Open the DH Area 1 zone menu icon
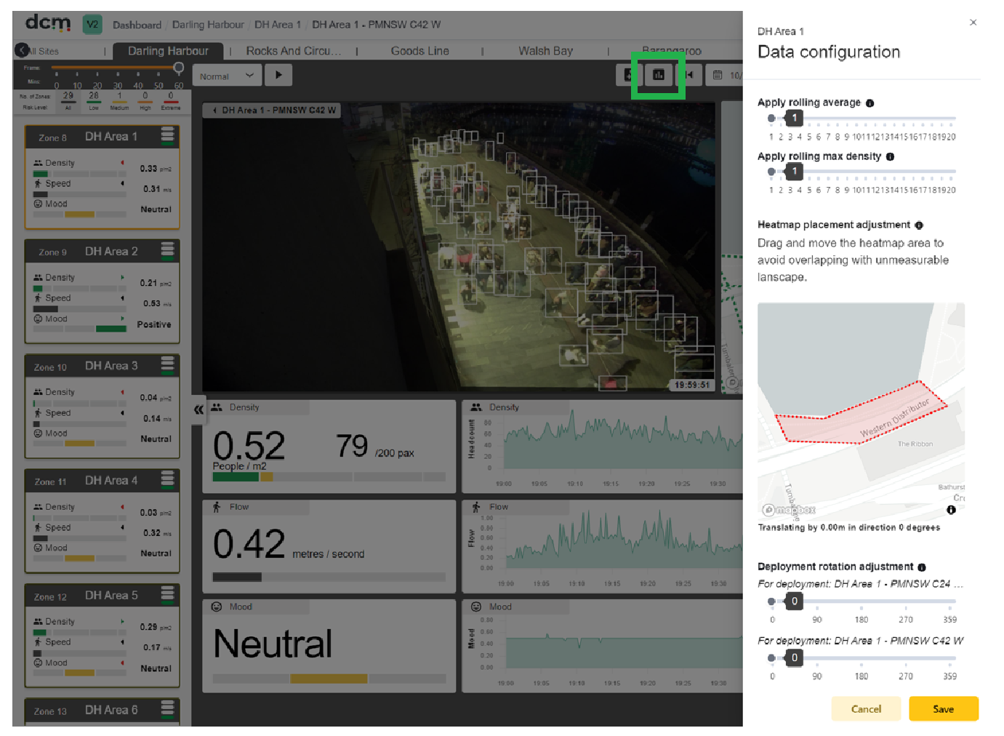The width and height of the screenshot is (1004, 736). tap(167, 136)
